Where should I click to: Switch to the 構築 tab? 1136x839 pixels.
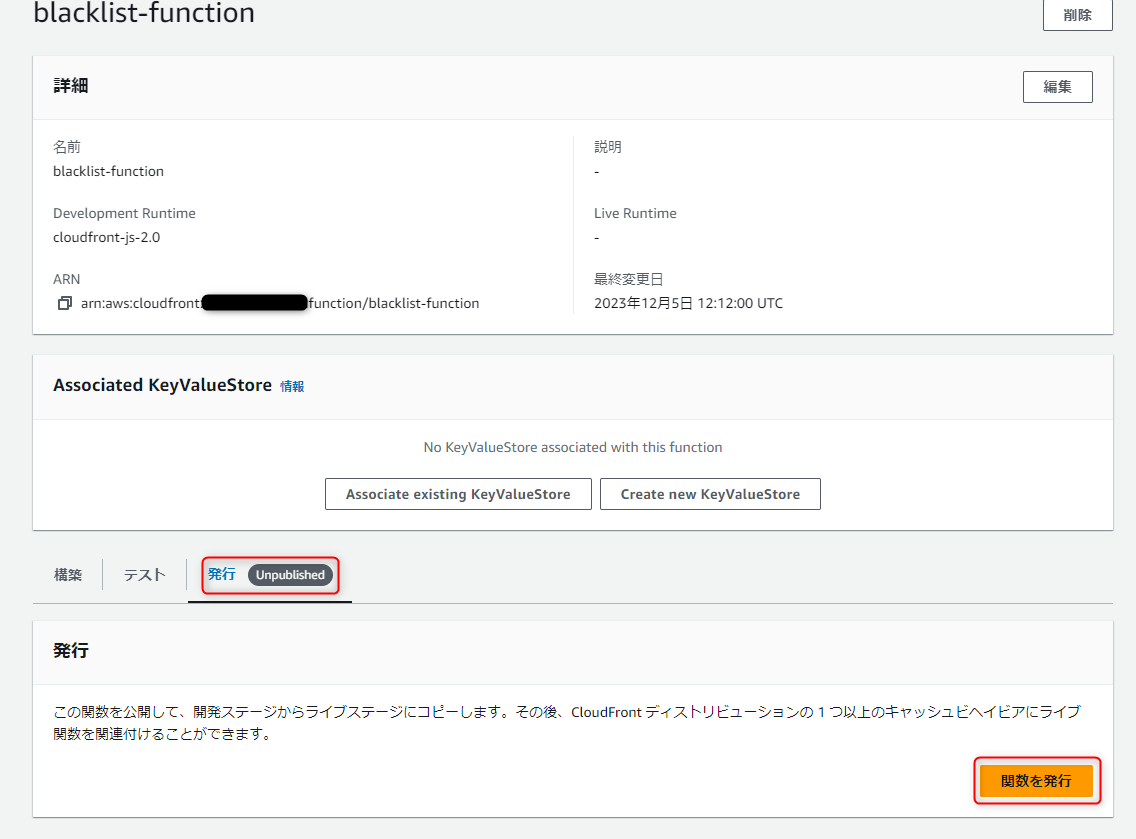(x=67, y=574)
